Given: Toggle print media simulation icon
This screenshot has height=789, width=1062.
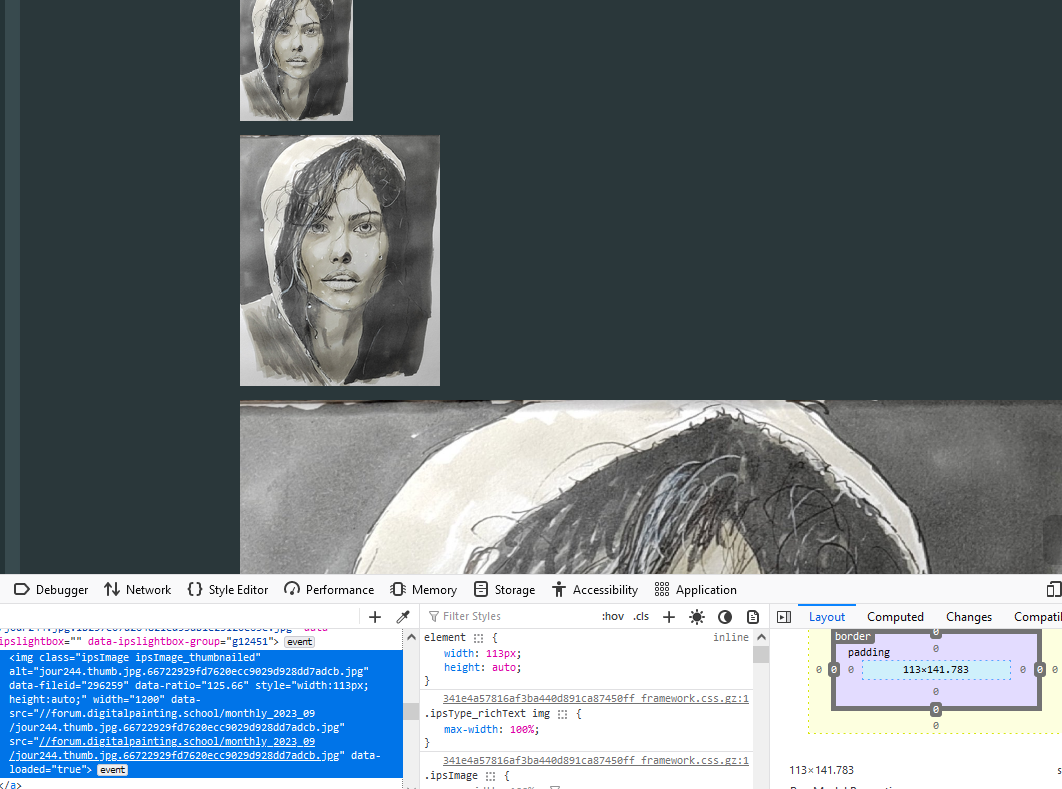Looking at the screenshot, I should coord(753,617).
